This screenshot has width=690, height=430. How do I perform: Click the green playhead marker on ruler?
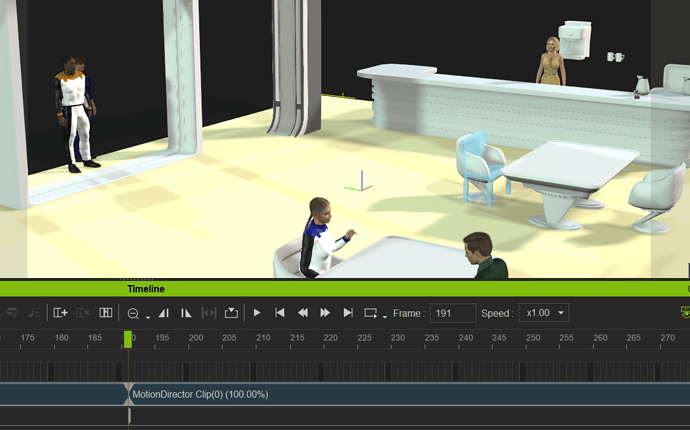point(128,339)
